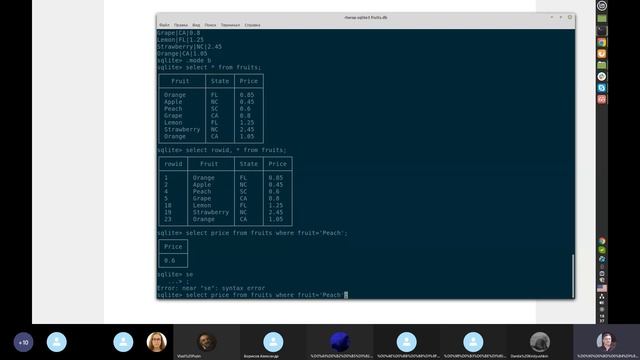
Task: Click 'State' header in first table
Action: [x=220, y=81]
